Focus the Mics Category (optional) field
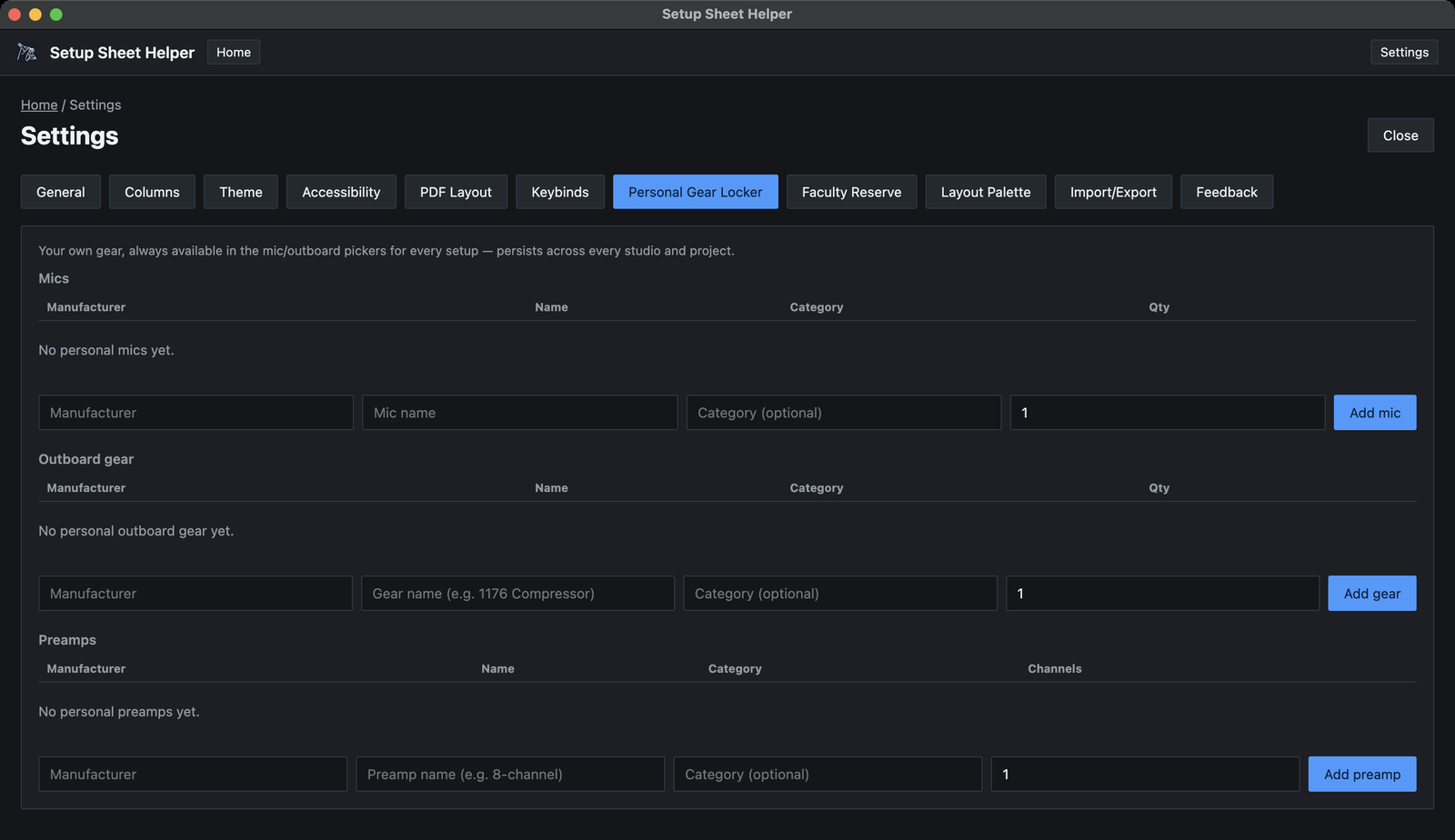Image resolution: width=1455 pixels, height=840 pixels. tap(844, 413)
